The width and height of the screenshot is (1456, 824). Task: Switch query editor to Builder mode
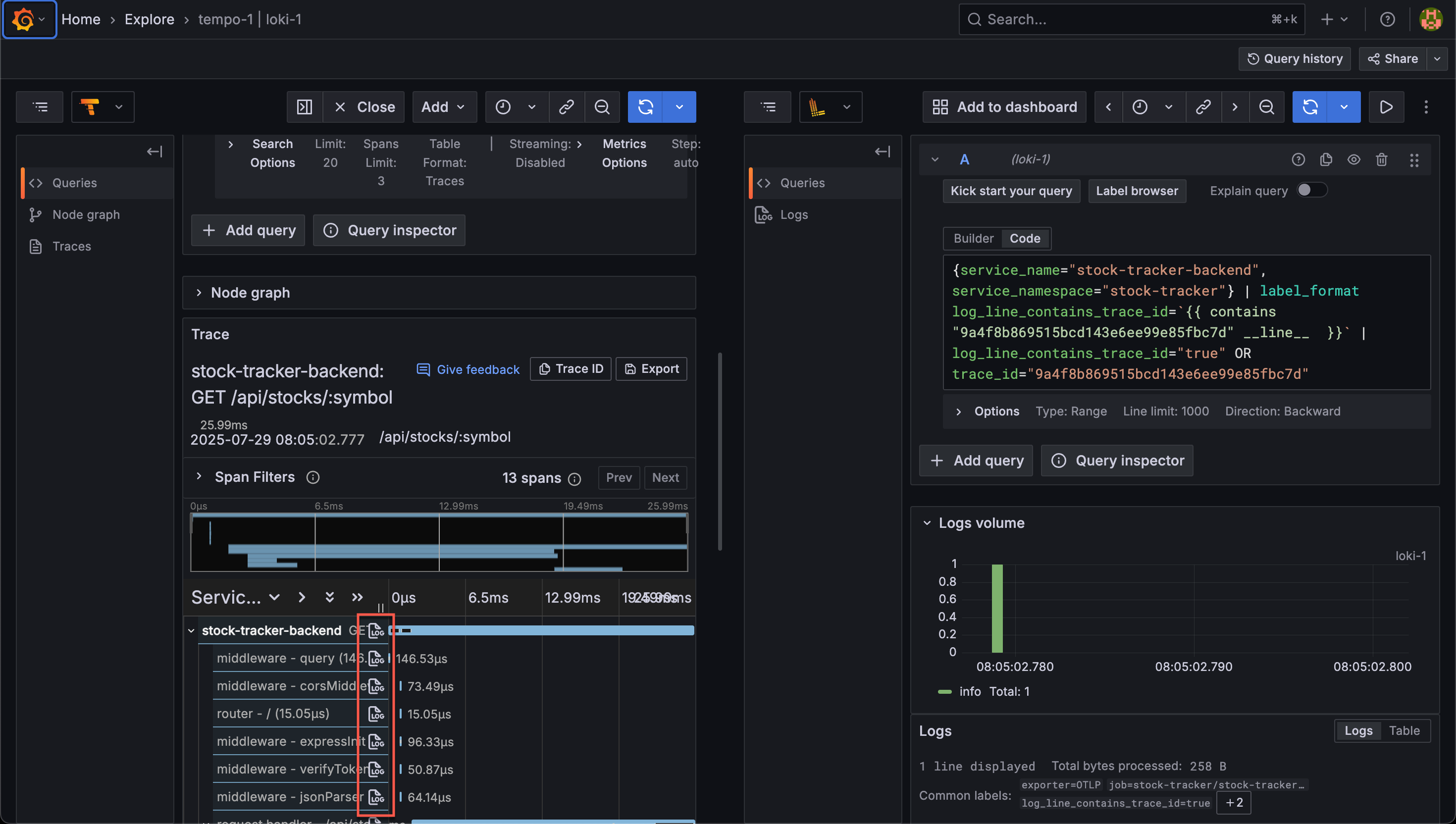[973, 238]
